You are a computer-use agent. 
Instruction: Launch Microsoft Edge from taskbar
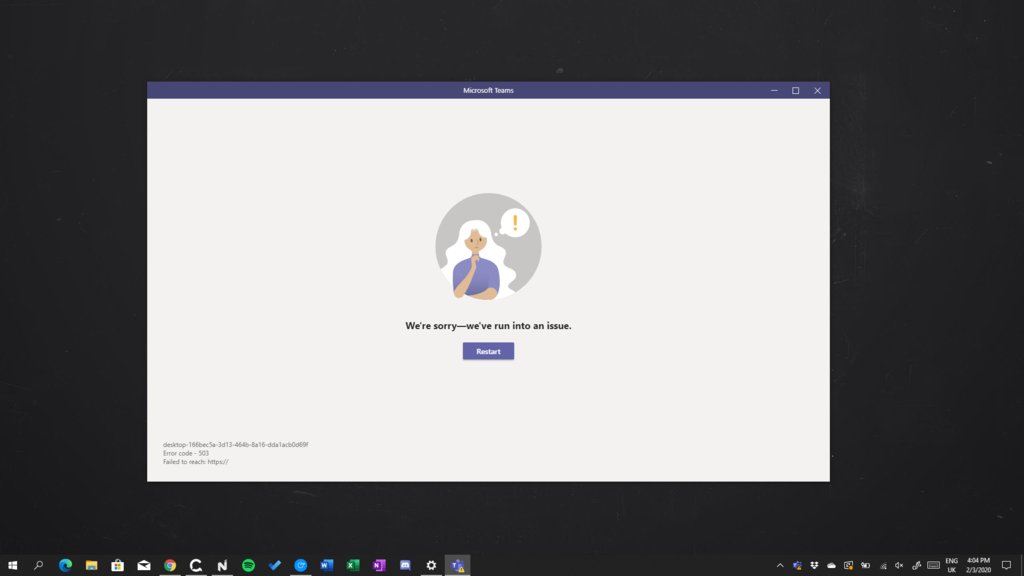[65, 565]
